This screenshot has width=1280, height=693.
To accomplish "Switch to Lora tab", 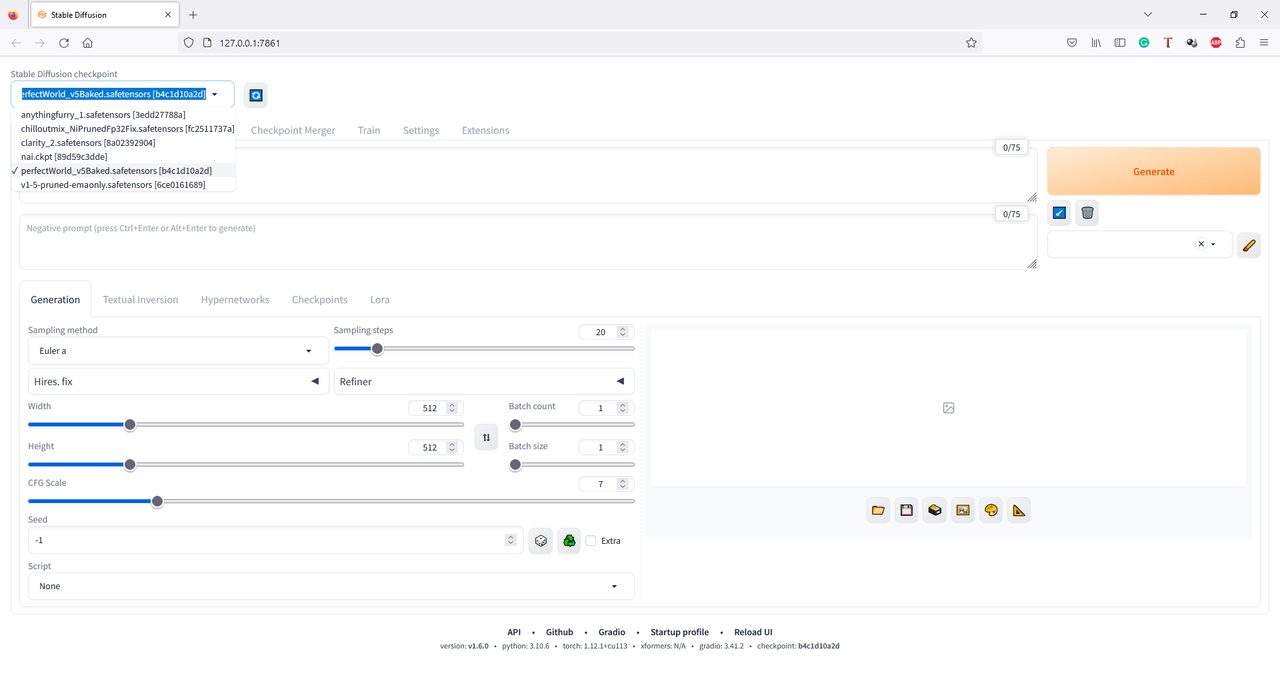I will [x=380, y=300].
